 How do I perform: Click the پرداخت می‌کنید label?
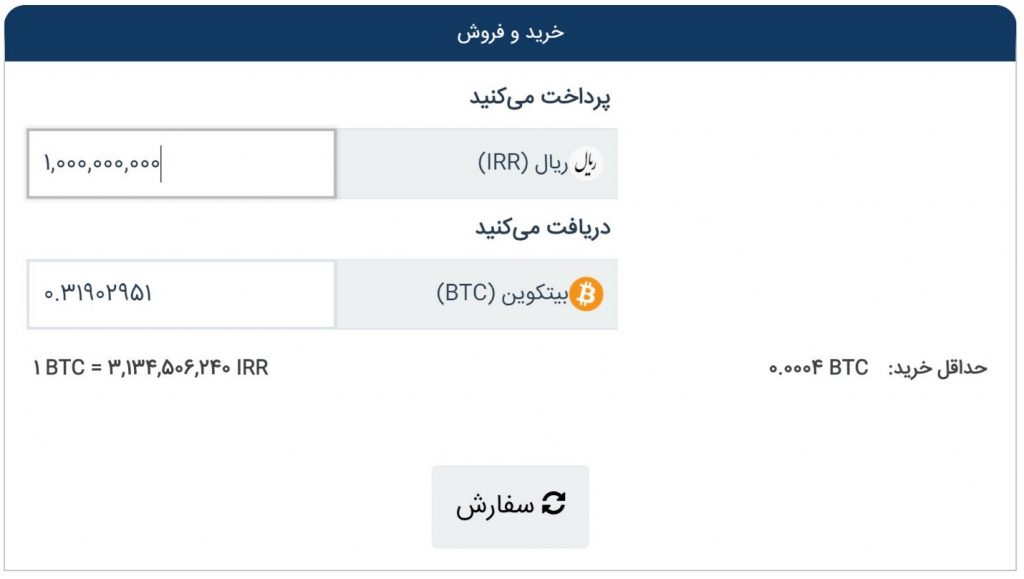(540, 98)
